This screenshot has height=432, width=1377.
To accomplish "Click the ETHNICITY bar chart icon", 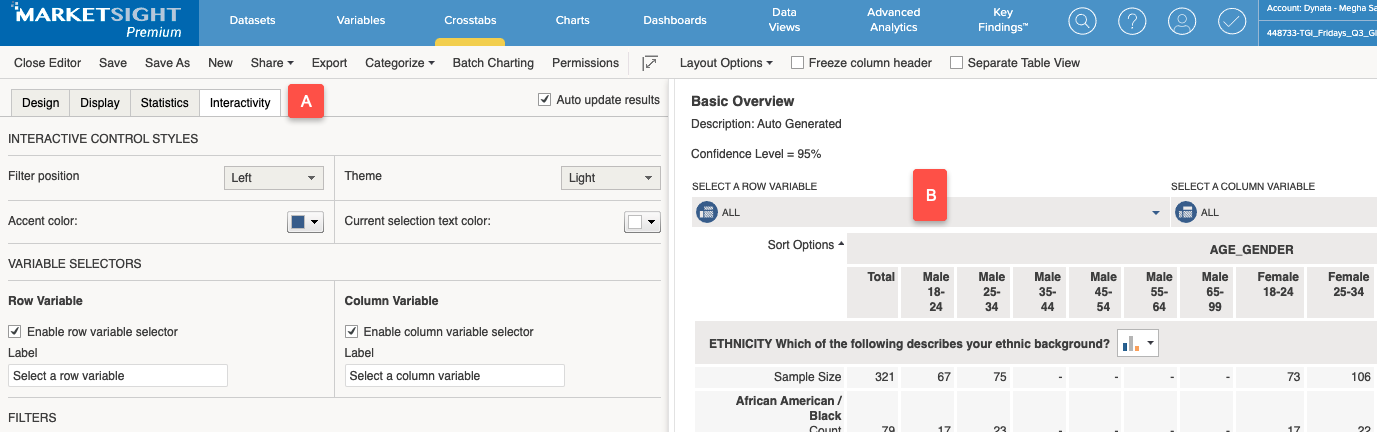I will click(x=1138, y=343).
